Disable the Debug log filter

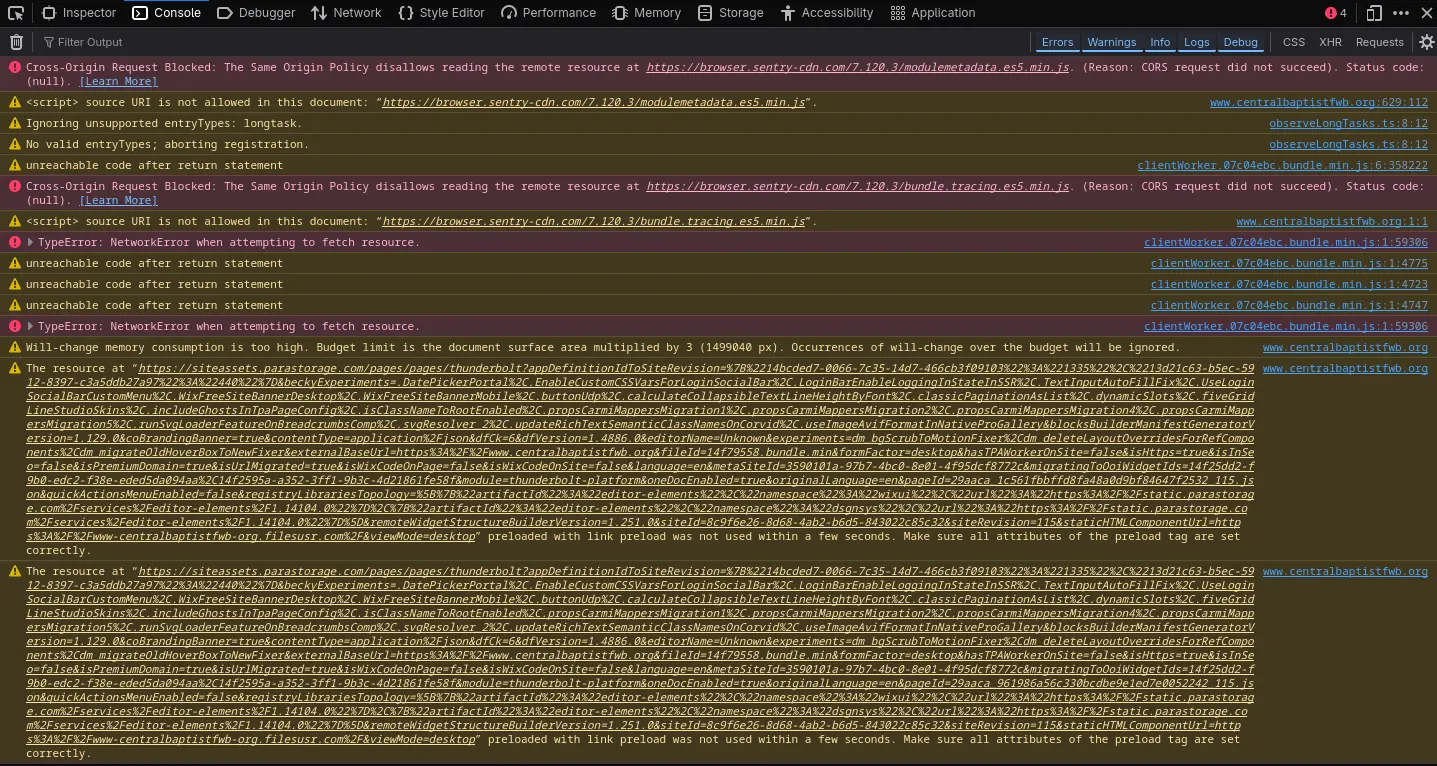[1240, 42]
